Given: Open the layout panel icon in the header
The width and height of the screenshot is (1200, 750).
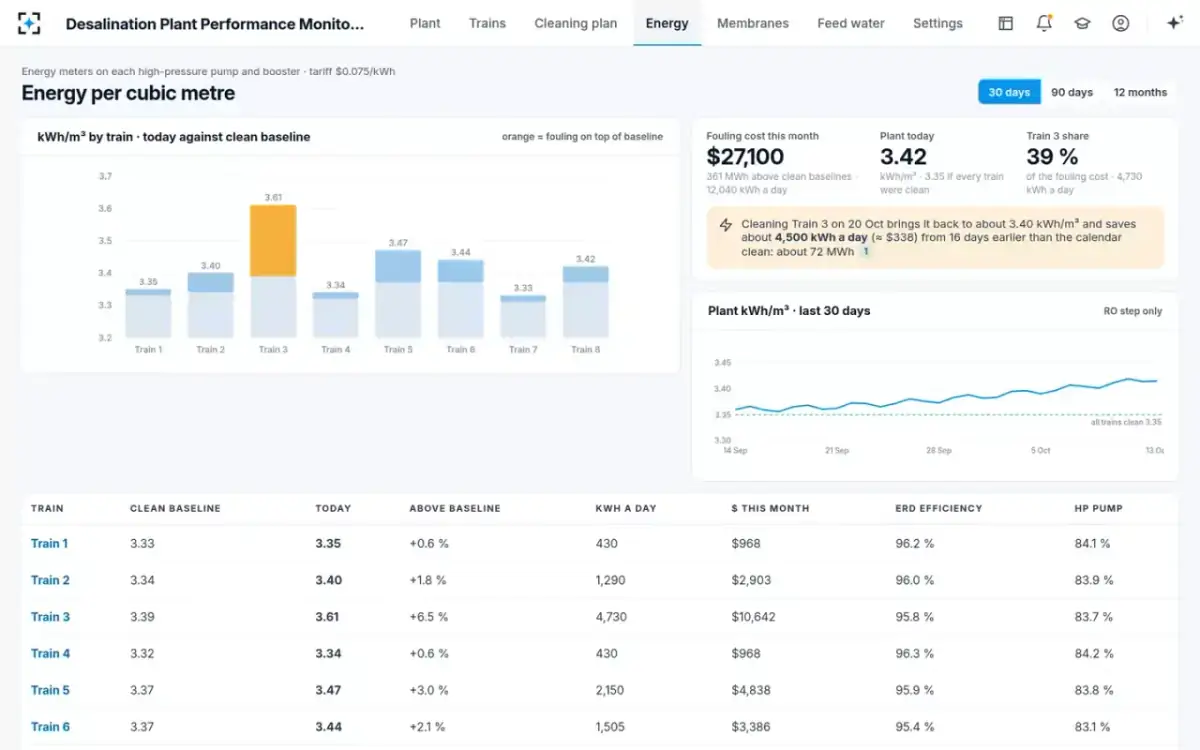Looking at the screenshot, I should 1006,23.
